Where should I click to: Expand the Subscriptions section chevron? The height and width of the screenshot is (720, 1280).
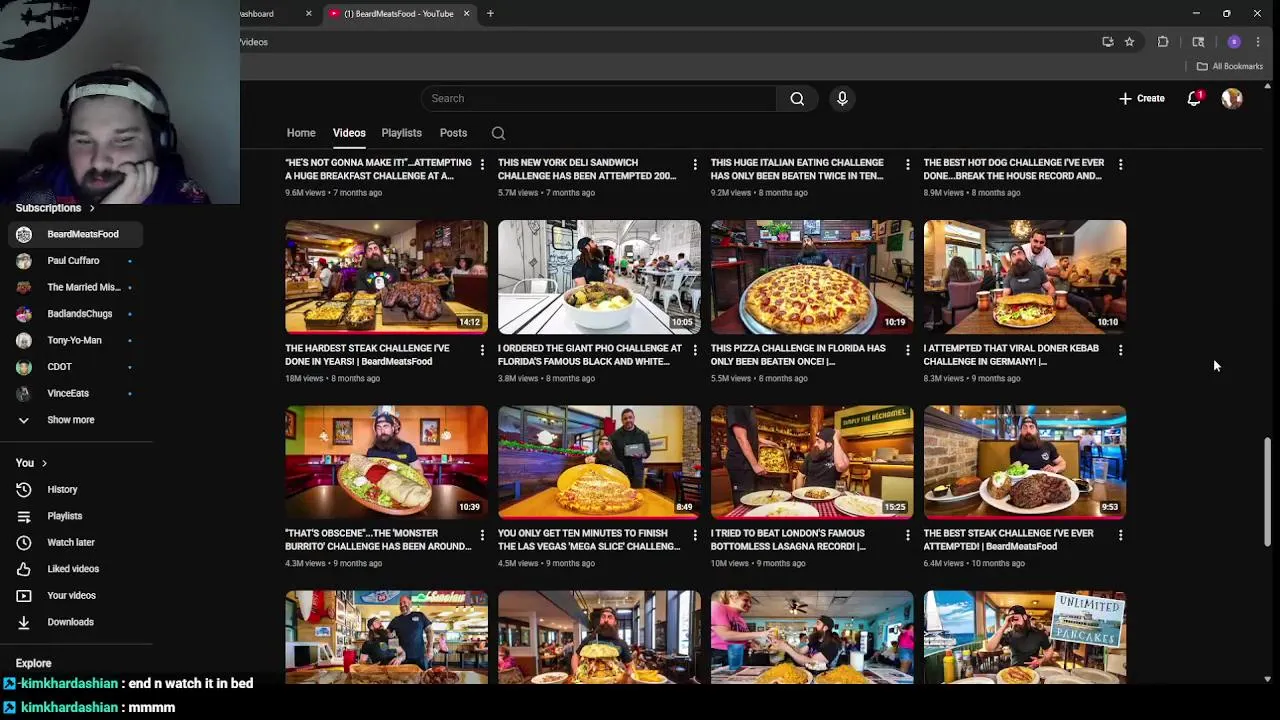(x=92, y=208)
